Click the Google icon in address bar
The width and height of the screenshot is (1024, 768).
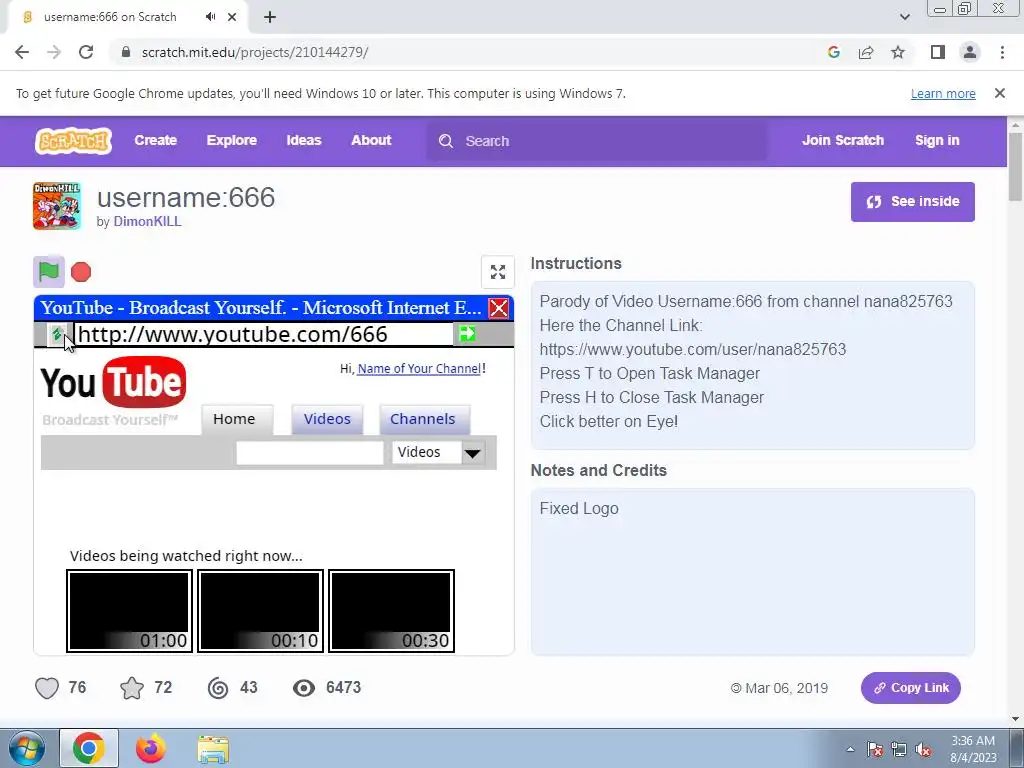833,52
